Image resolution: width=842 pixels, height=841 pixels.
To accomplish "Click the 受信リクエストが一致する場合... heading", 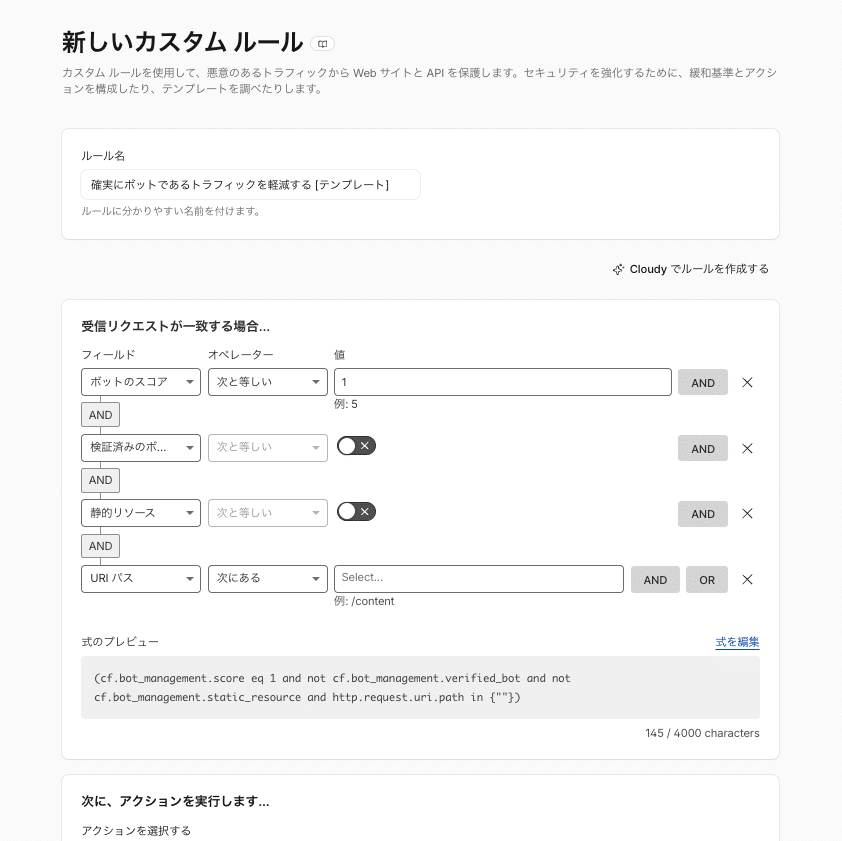I will [176, 326].
